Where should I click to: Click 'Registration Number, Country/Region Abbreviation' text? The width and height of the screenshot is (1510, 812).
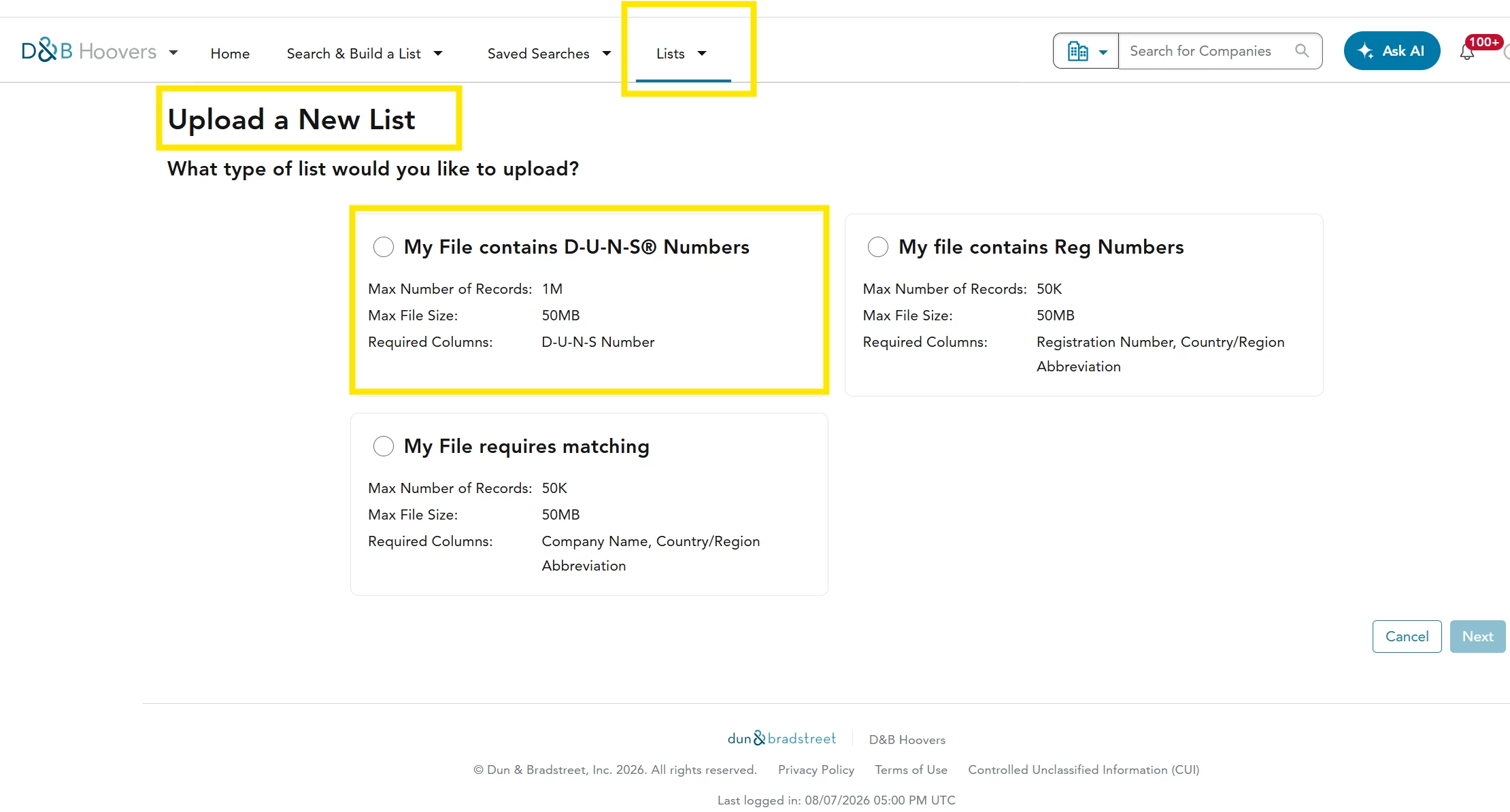(1160, 354)
